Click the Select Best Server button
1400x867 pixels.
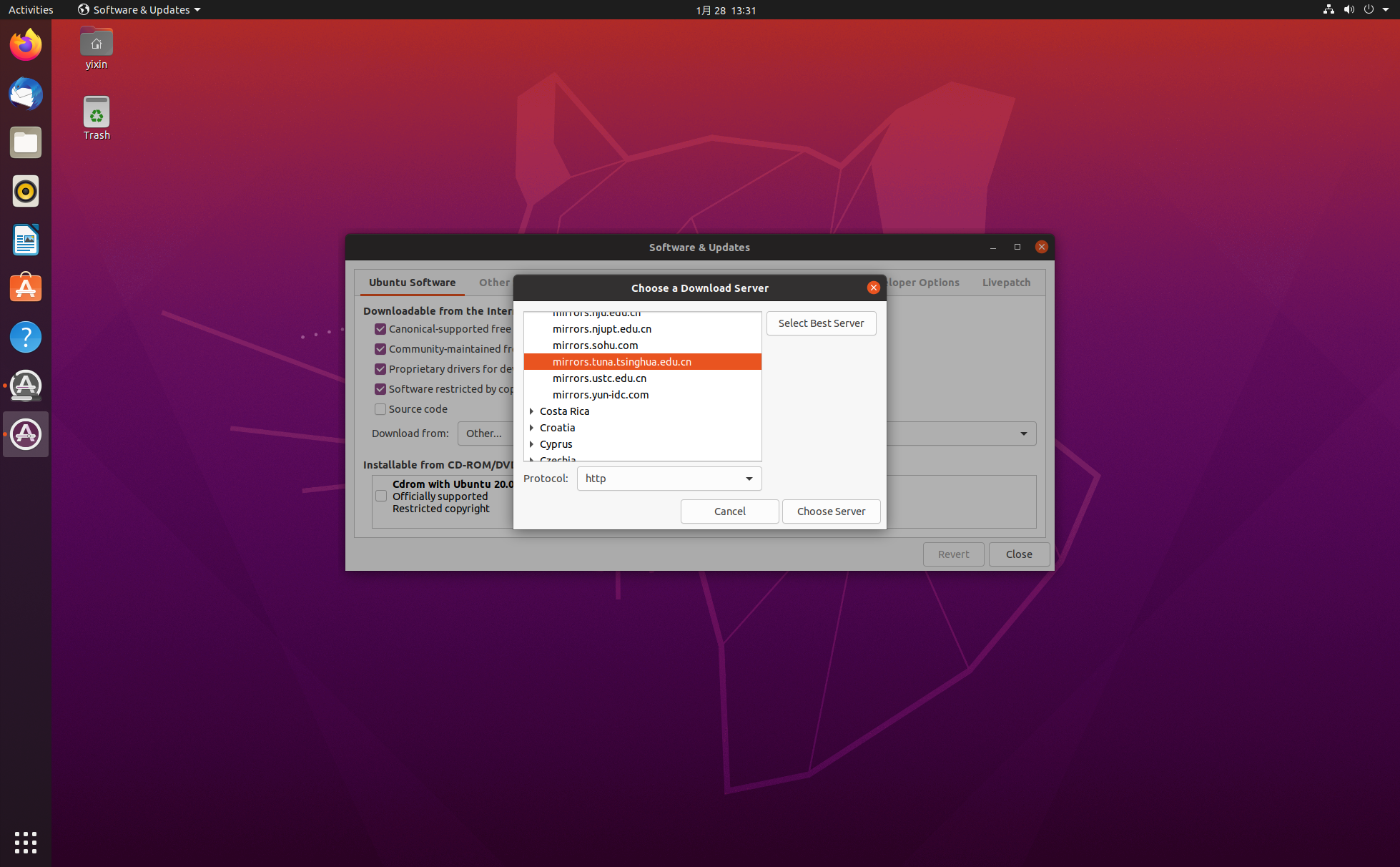[x=821, y=323]
